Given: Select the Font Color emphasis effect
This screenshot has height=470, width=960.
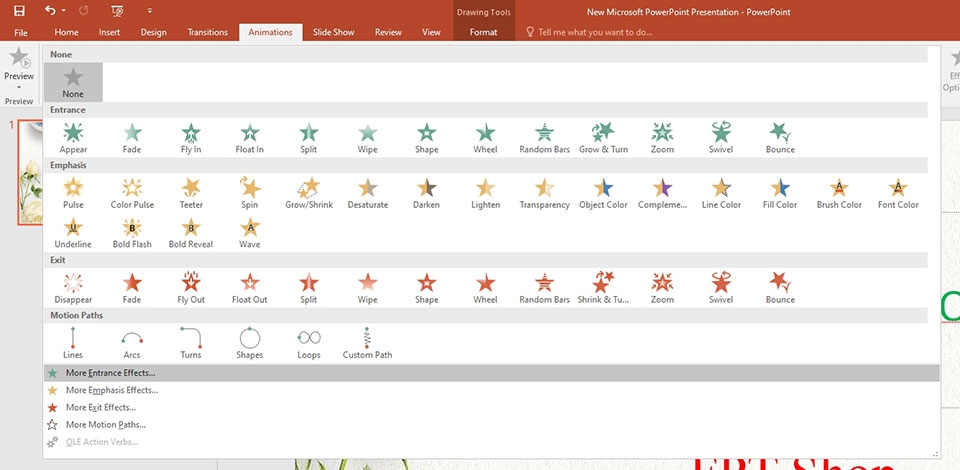Looking at the screenshot, I should pos(898,191).
